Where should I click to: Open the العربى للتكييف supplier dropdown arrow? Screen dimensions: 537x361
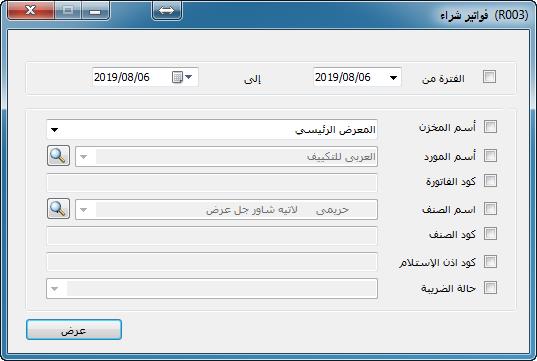click(84, 157)
